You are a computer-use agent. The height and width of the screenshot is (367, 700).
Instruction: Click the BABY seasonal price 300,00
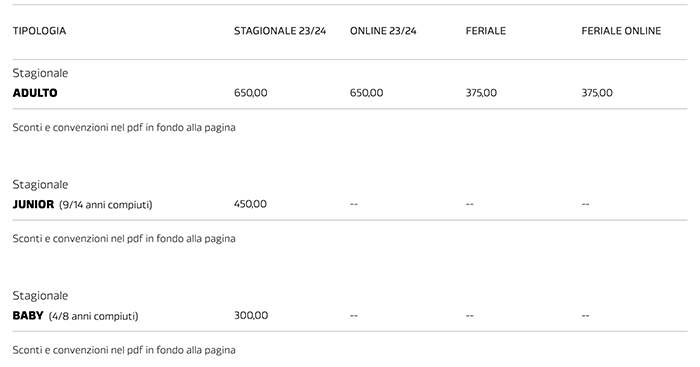[x=251, y=315]
